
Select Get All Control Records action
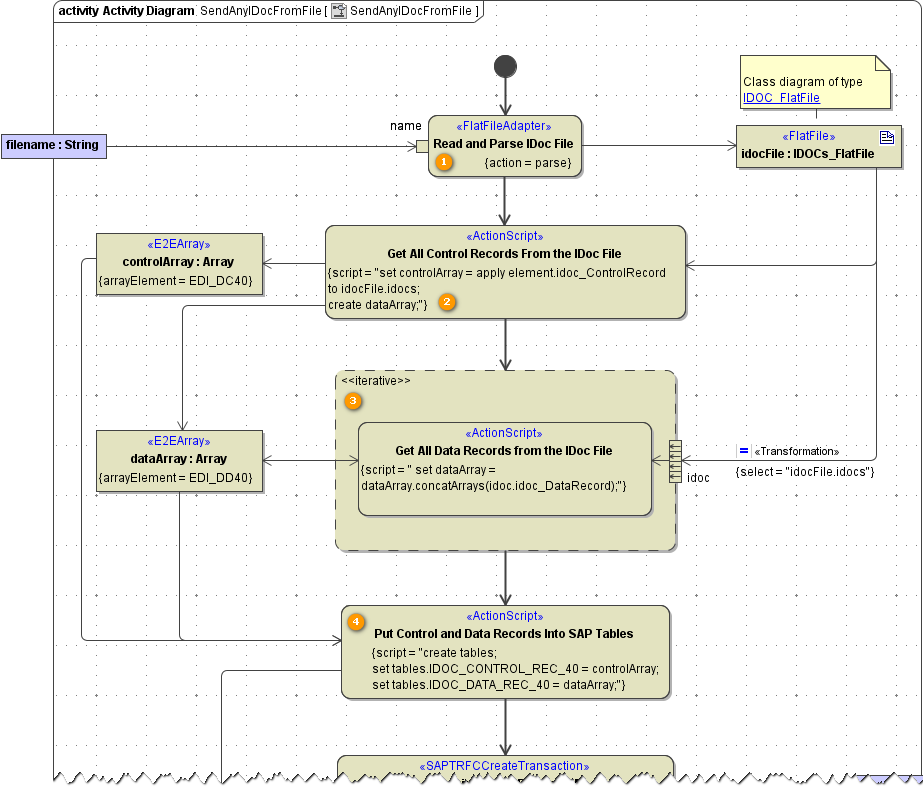pyautogui.click(x=505, y=271)
